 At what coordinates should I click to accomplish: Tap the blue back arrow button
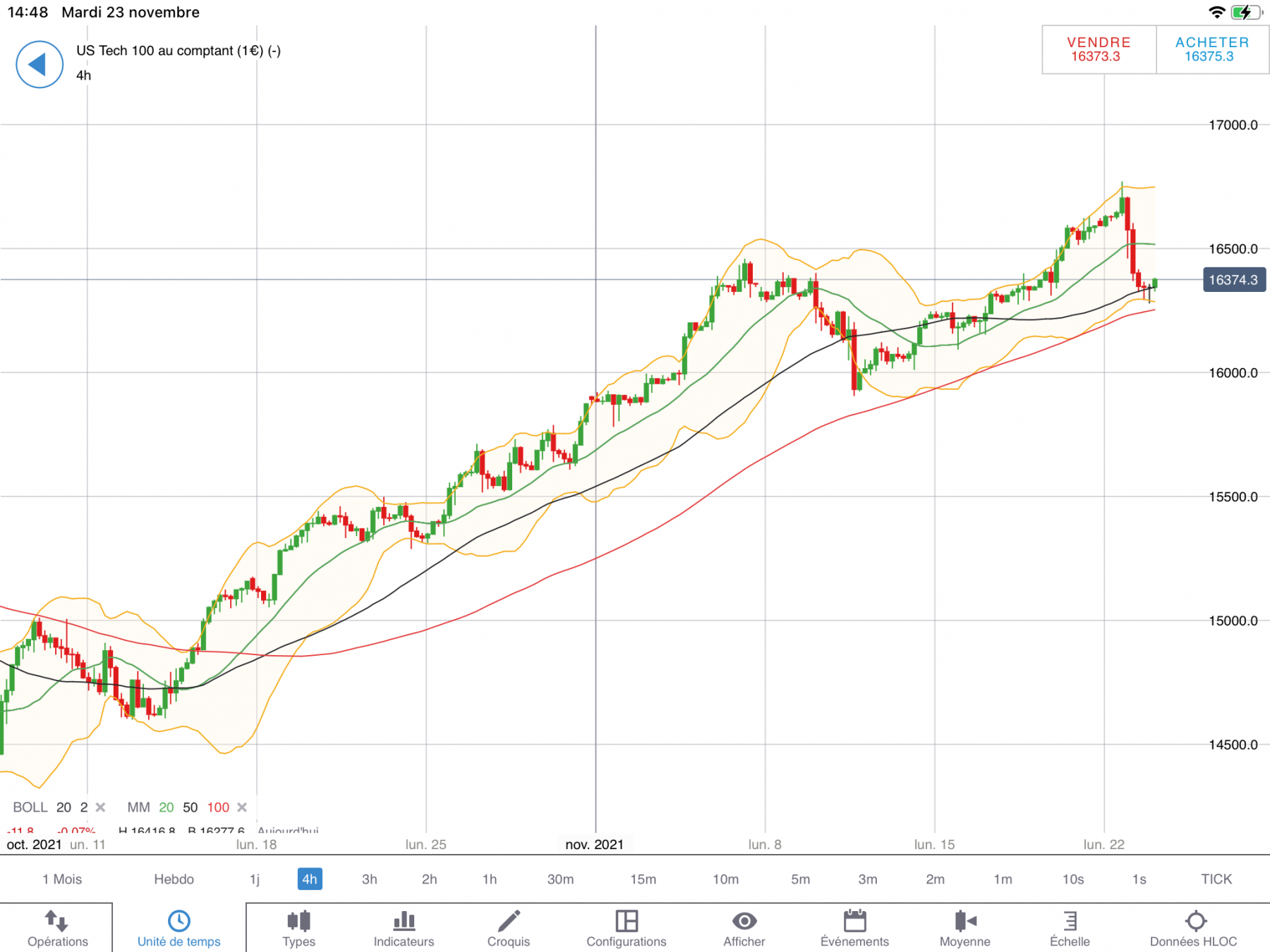tap(40, 64)
